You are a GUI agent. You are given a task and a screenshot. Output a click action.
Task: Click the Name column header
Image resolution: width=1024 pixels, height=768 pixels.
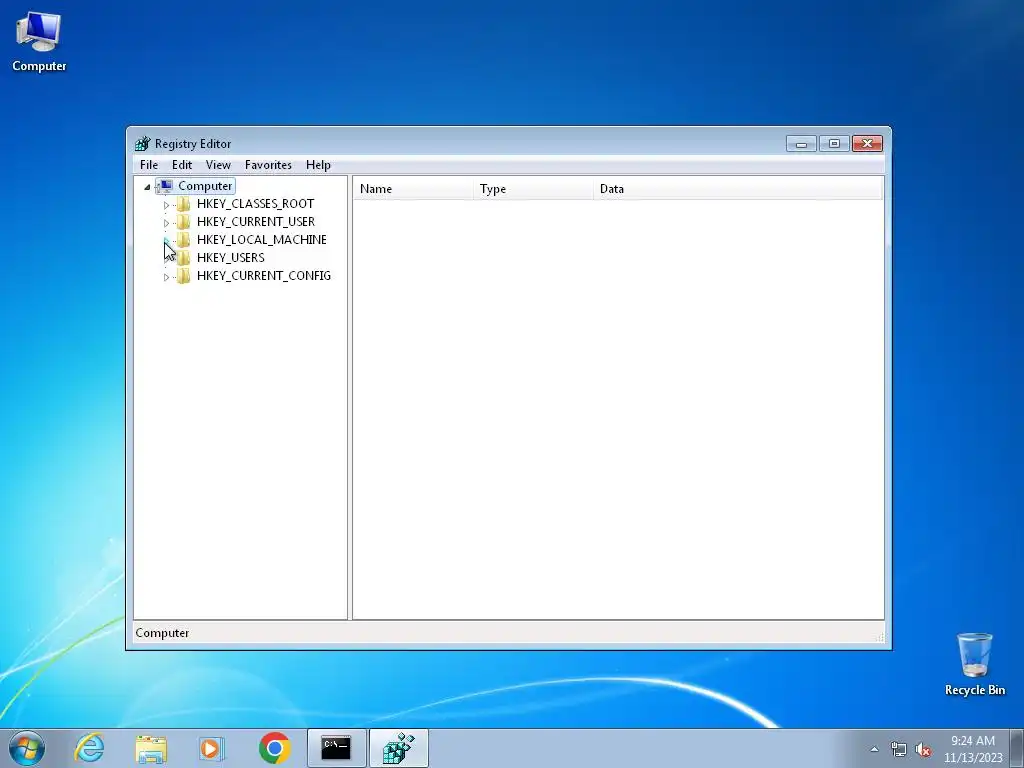point(413,189)
